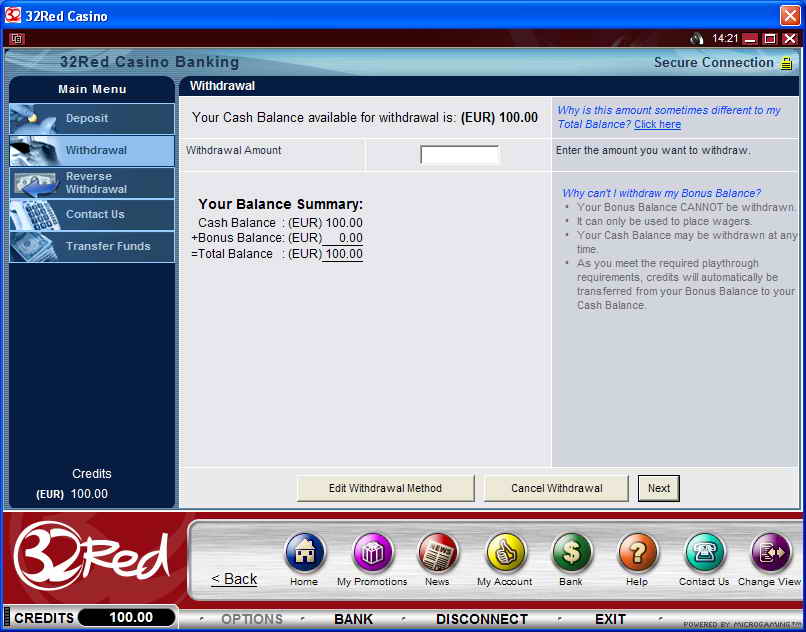Click EXIT in the bottom bar
The height and width of the screenshot is (632, 806).
point(610,619)
